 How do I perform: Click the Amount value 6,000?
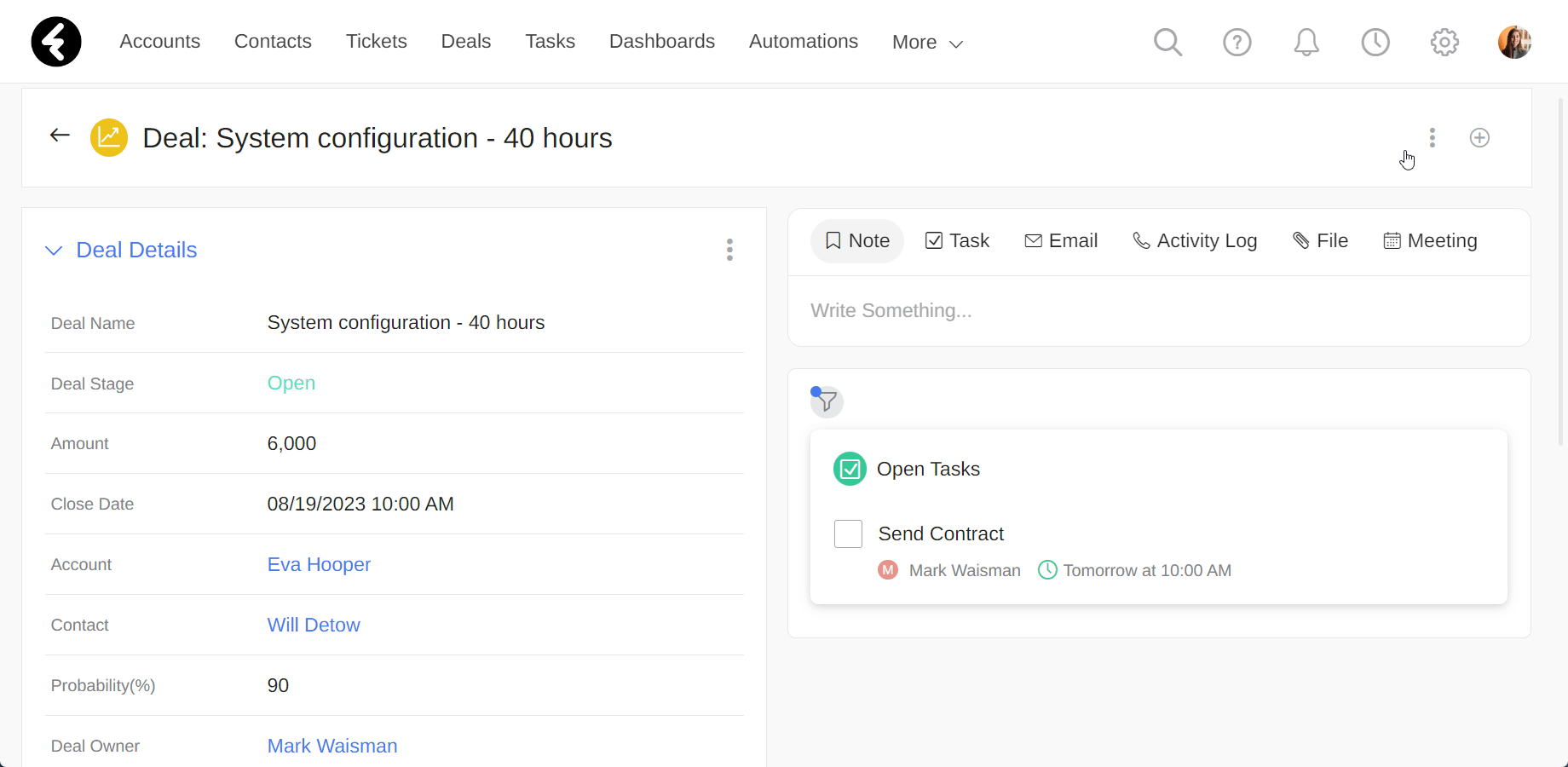[291, 443]
